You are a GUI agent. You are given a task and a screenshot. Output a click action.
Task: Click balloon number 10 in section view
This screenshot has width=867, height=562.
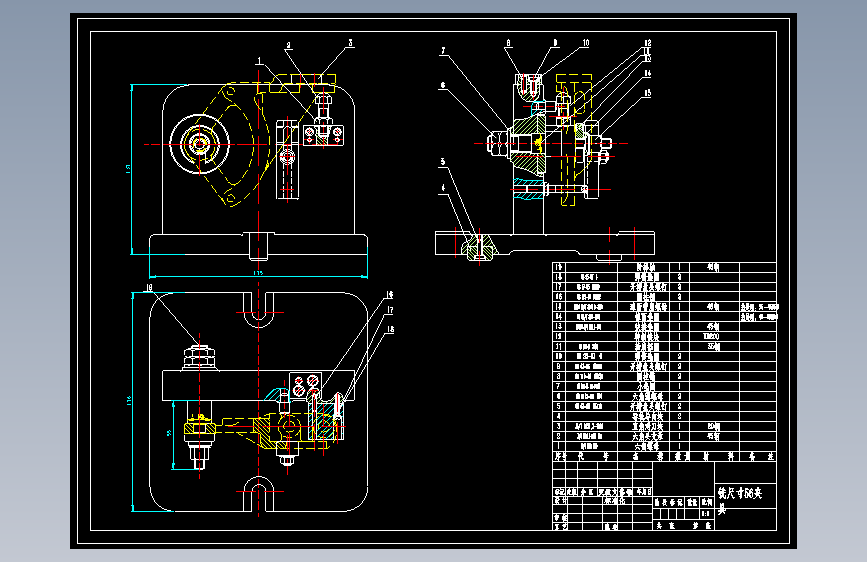pos(586,43)
